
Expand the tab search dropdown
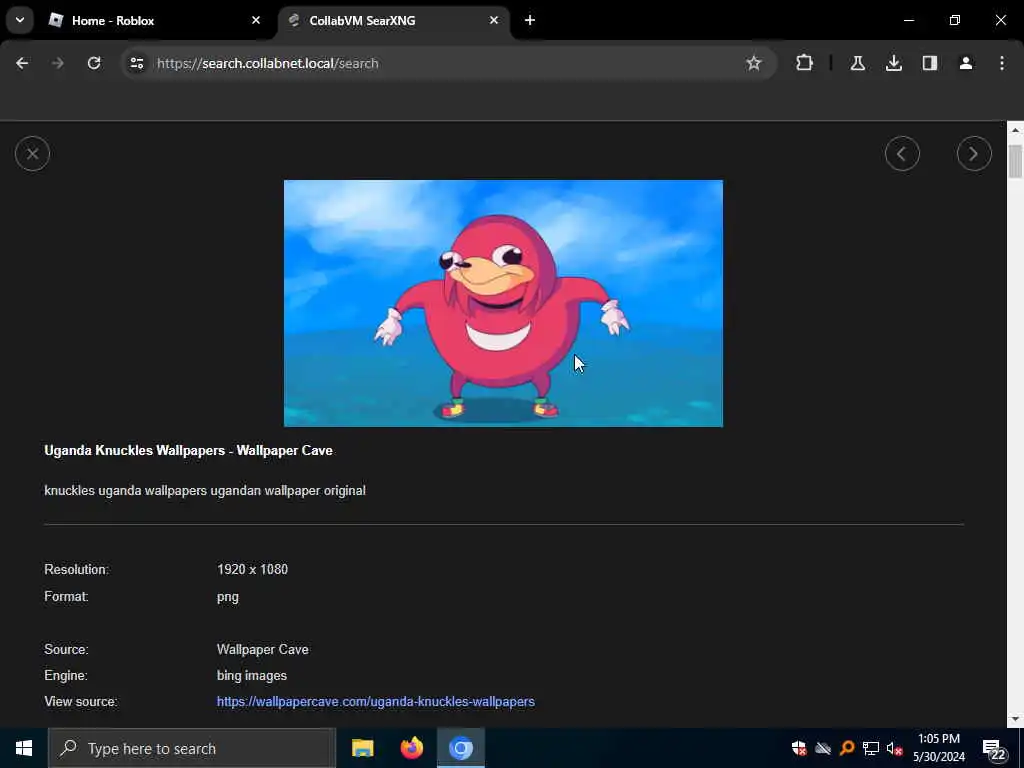(x=20, y=20)
